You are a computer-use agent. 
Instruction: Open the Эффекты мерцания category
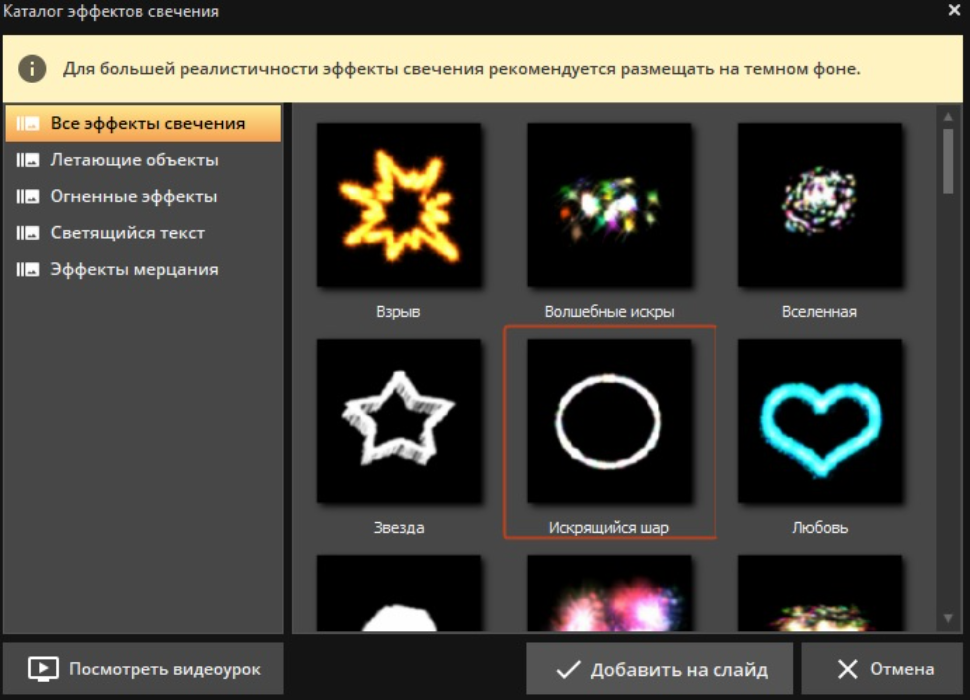point(143,269)
